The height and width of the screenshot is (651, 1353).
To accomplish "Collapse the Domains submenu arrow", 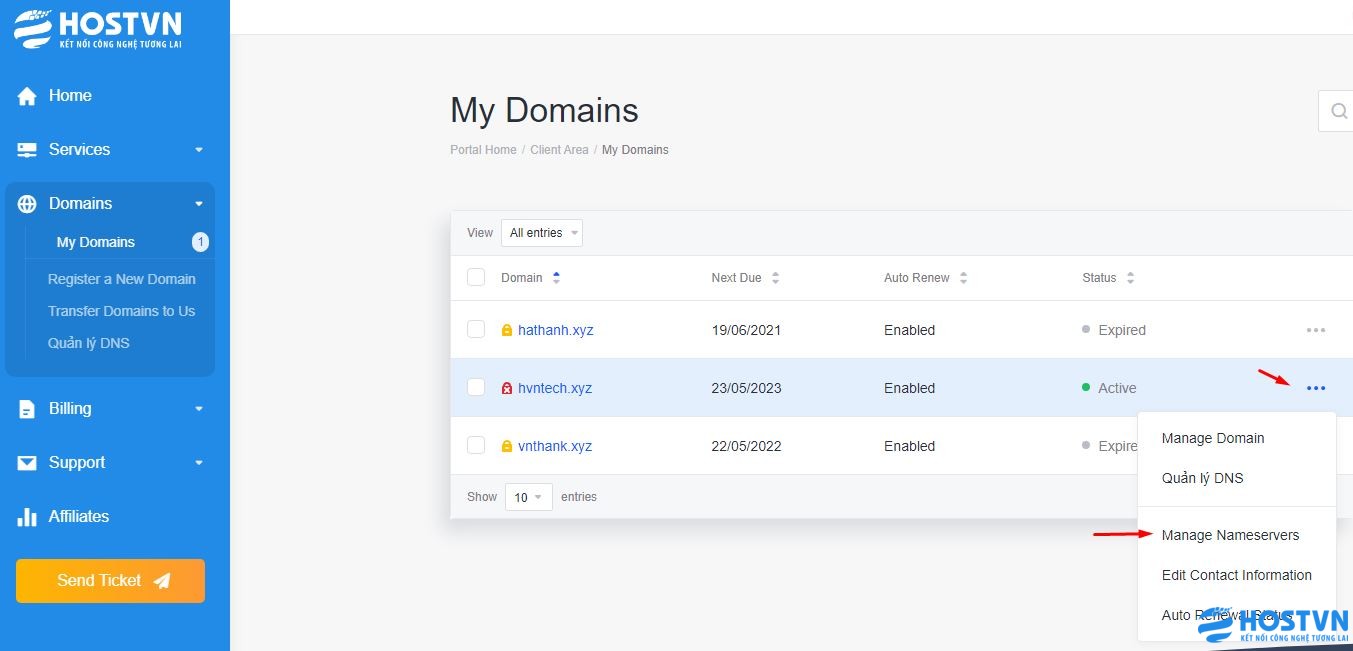I will click(199, 204).
